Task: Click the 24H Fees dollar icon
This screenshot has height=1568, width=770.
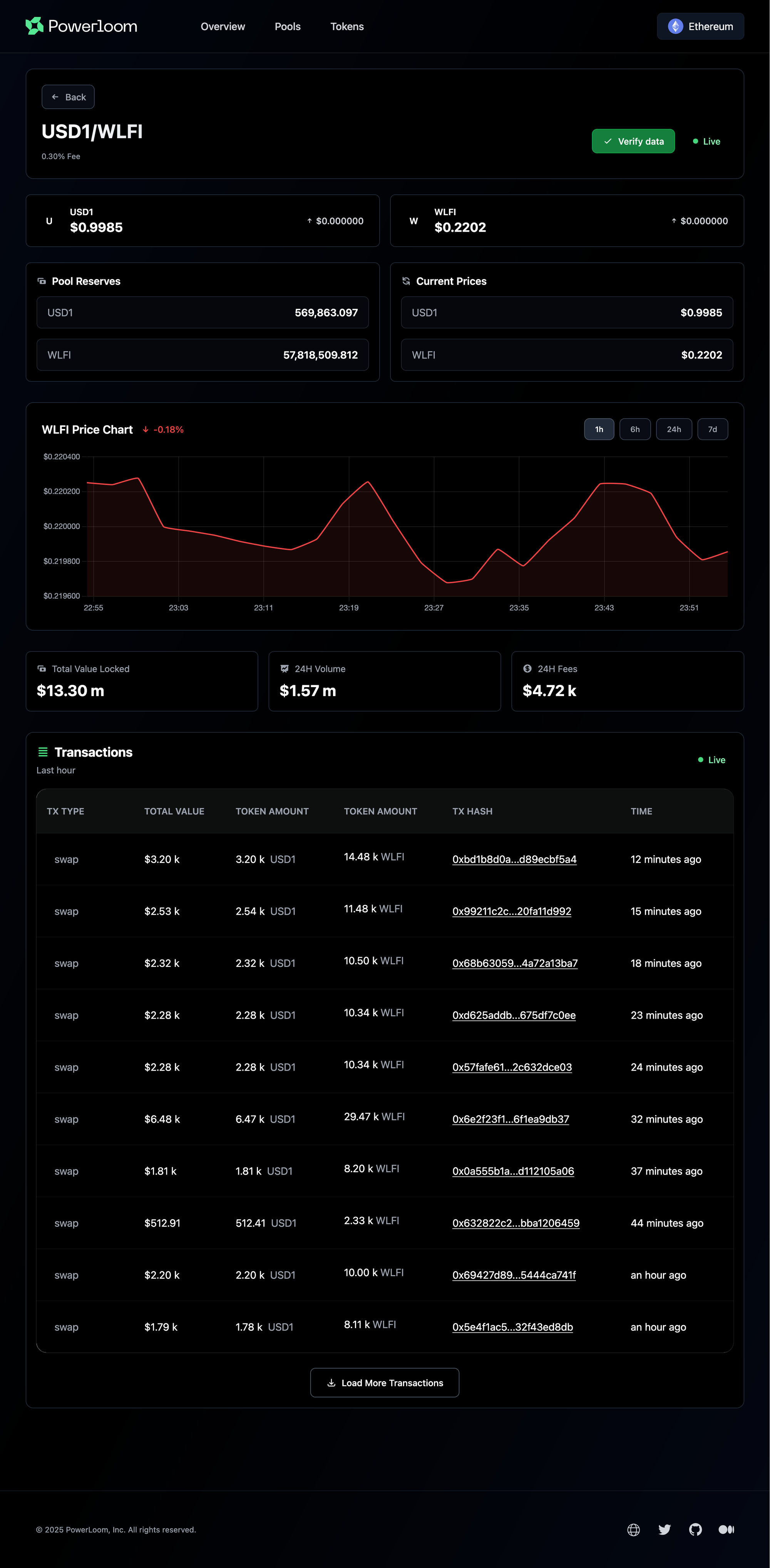Action: point(527,668)
